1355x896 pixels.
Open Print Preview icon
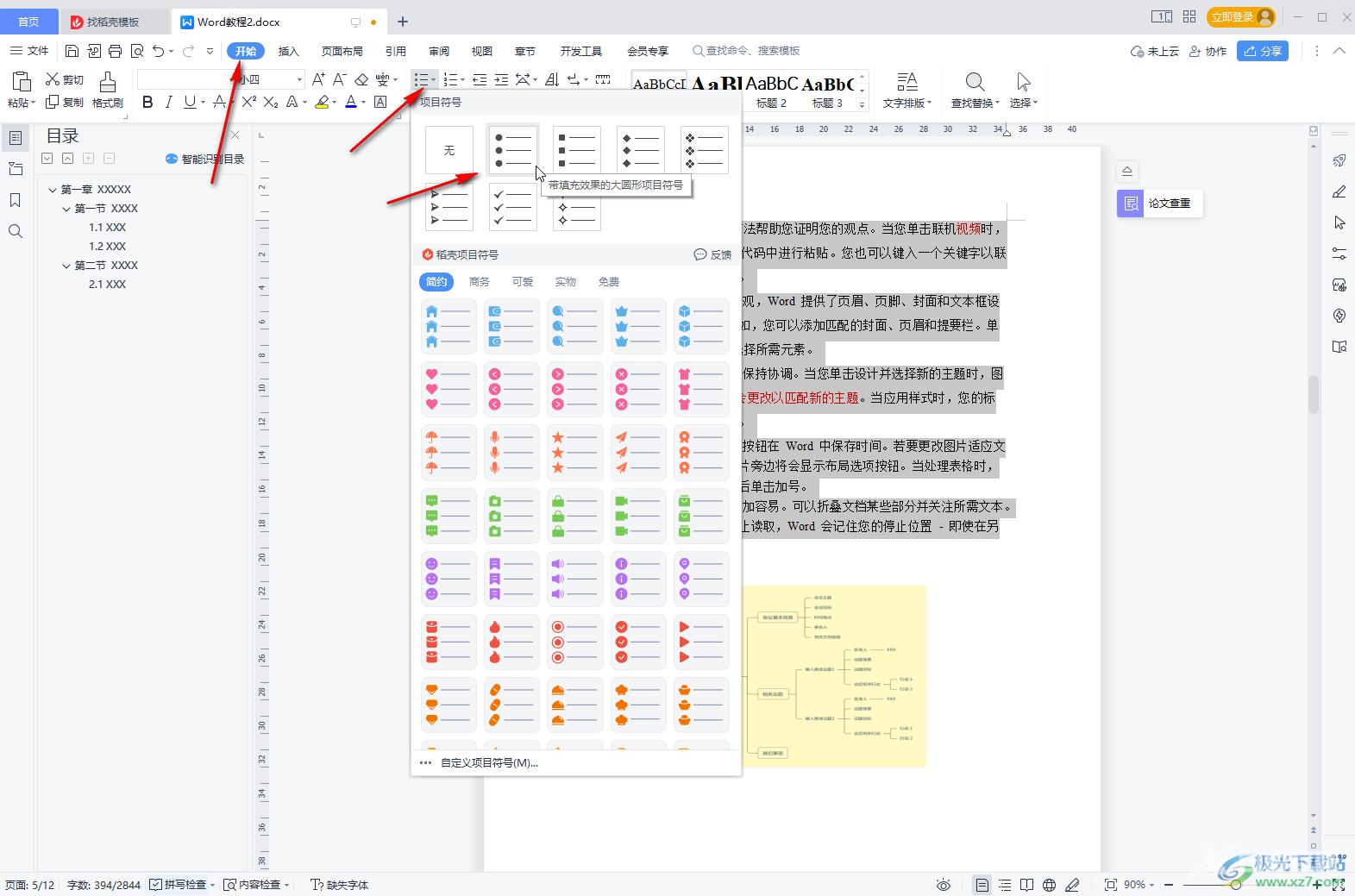tap(136, 51)
